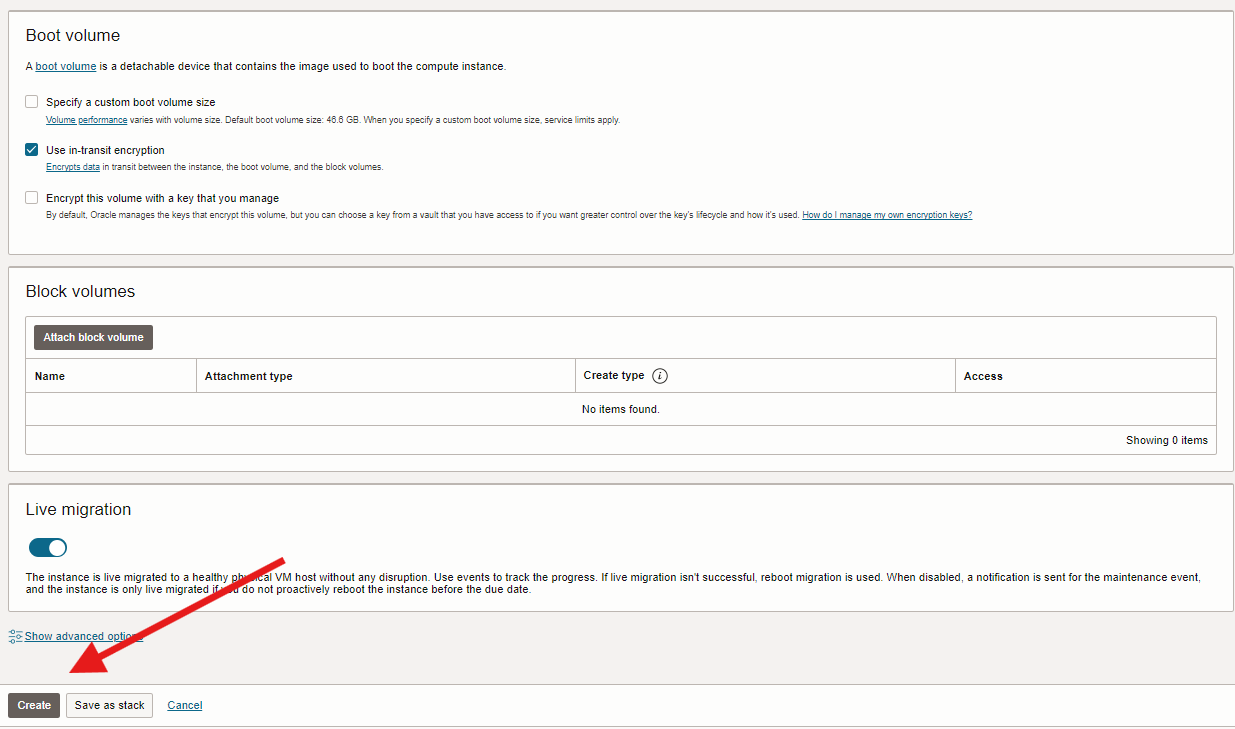Open the Create type info tooltip
Image resolution: width=1235 pixels, height=729 pixels.
click(659, 375)
